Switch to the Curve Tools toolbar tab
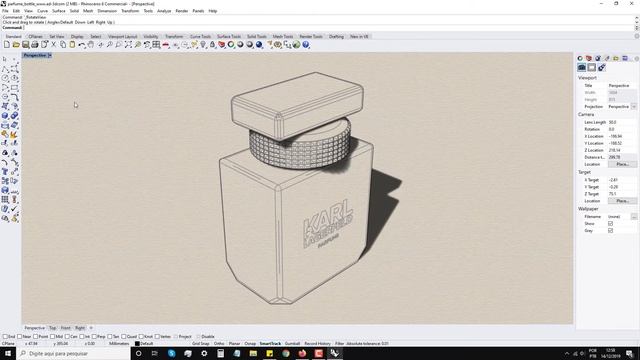 (200, 36)
